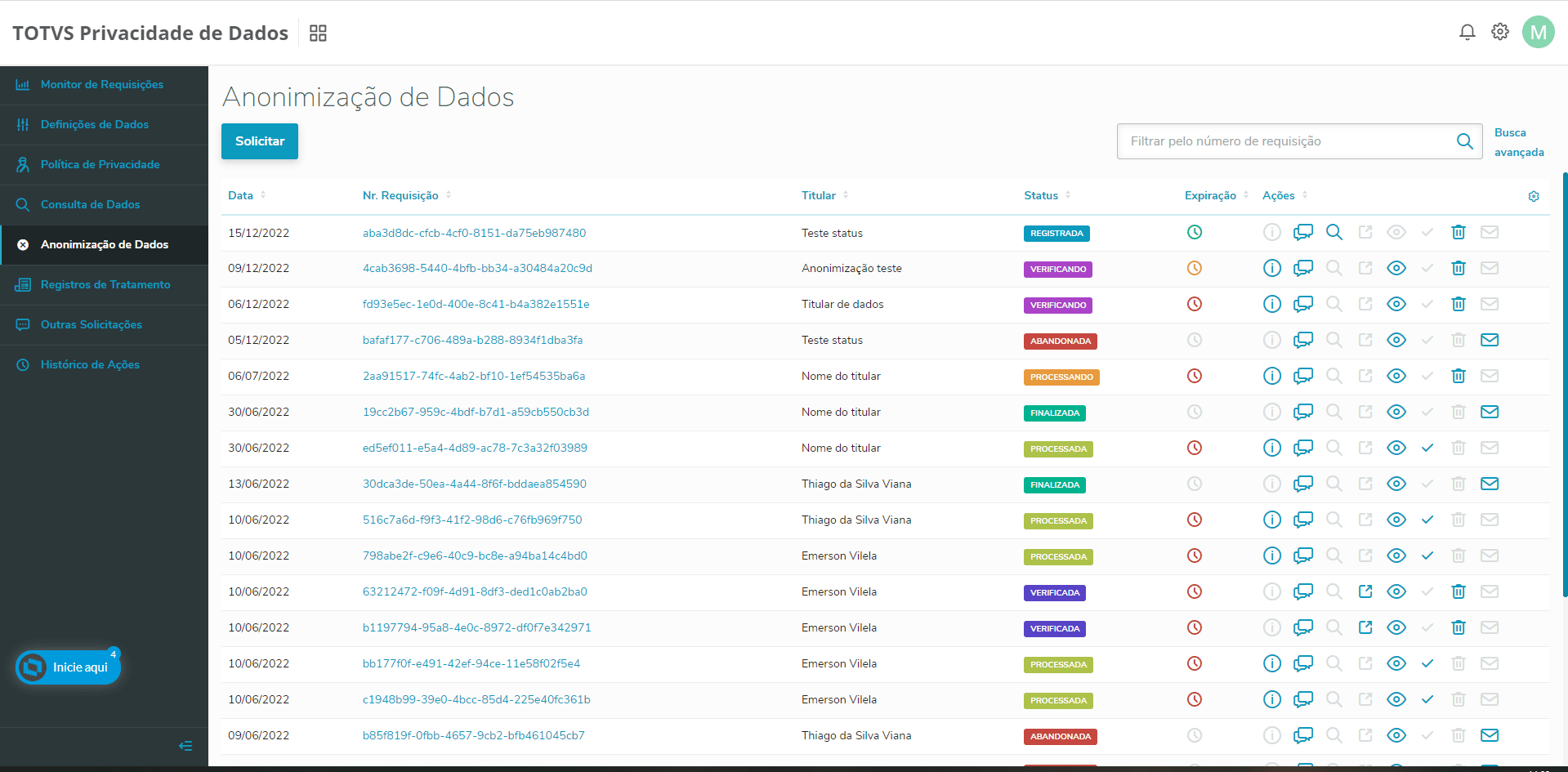Open settings gear in top bar

point(1500,32)
